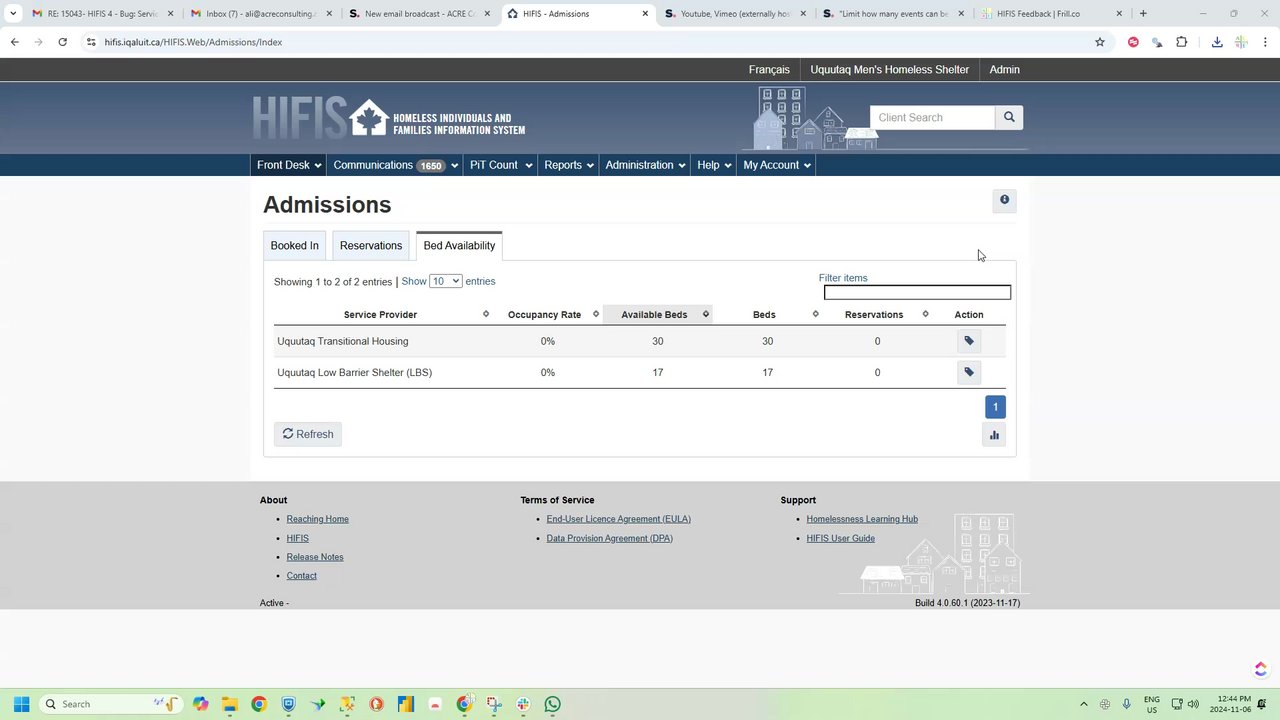Open the HIFIS User Guide link
This screenshot has width=1280, height=720.
pos(841,538)
